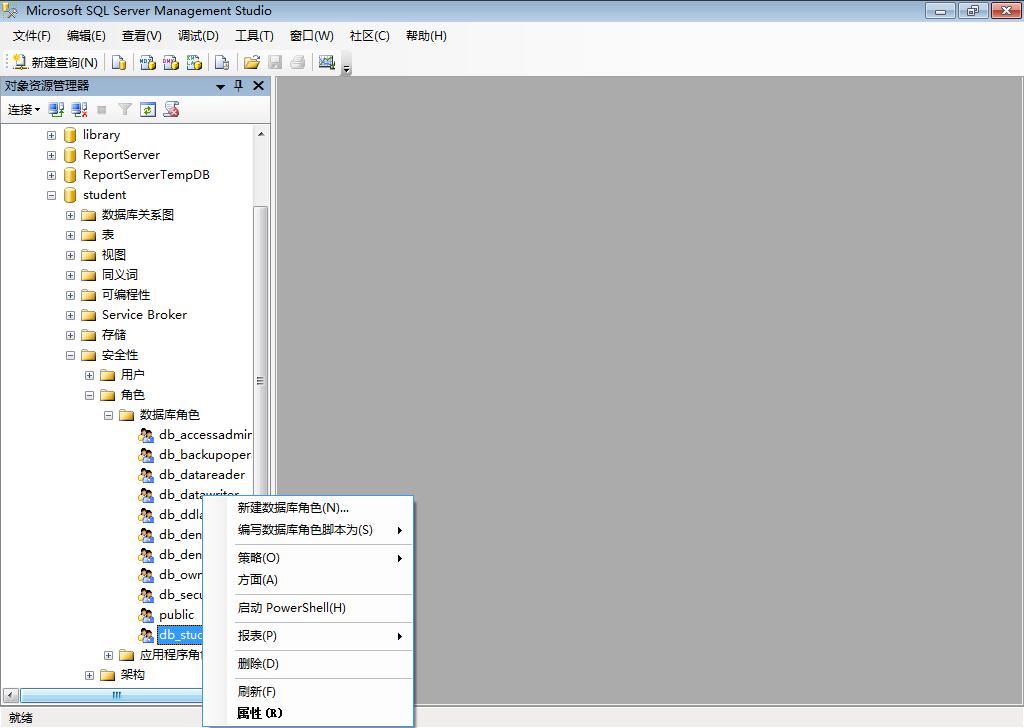Click the Activity Monitor icon
Viewport: 1024px width, 728px height.
click(327, 62)
